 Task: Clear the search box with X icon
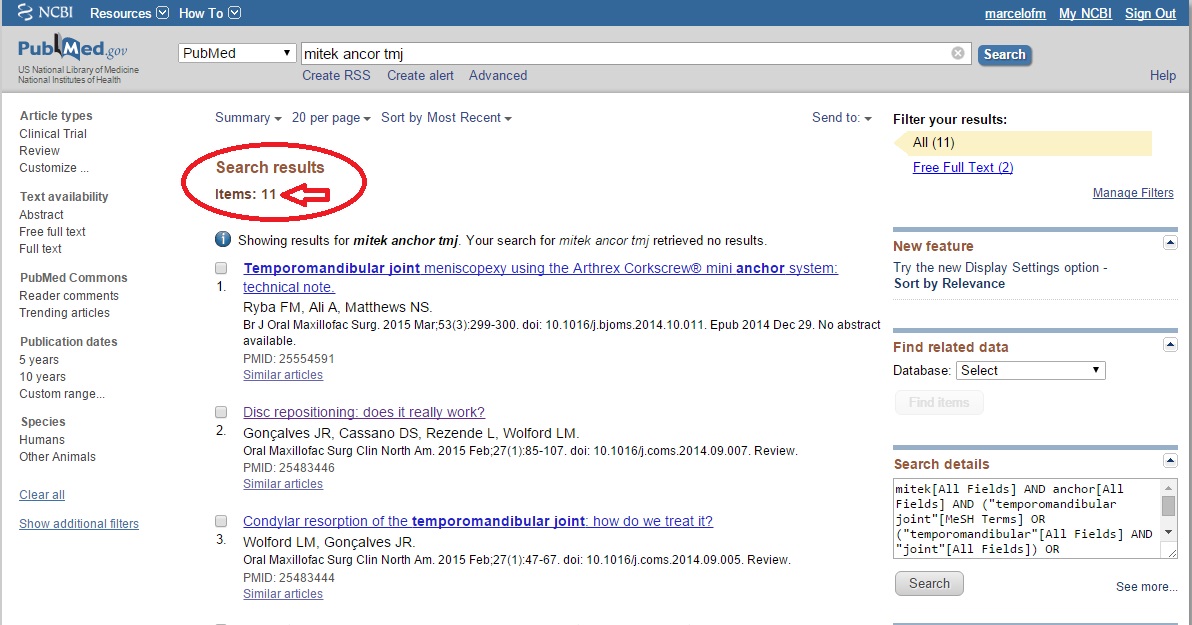coord(958,53)
